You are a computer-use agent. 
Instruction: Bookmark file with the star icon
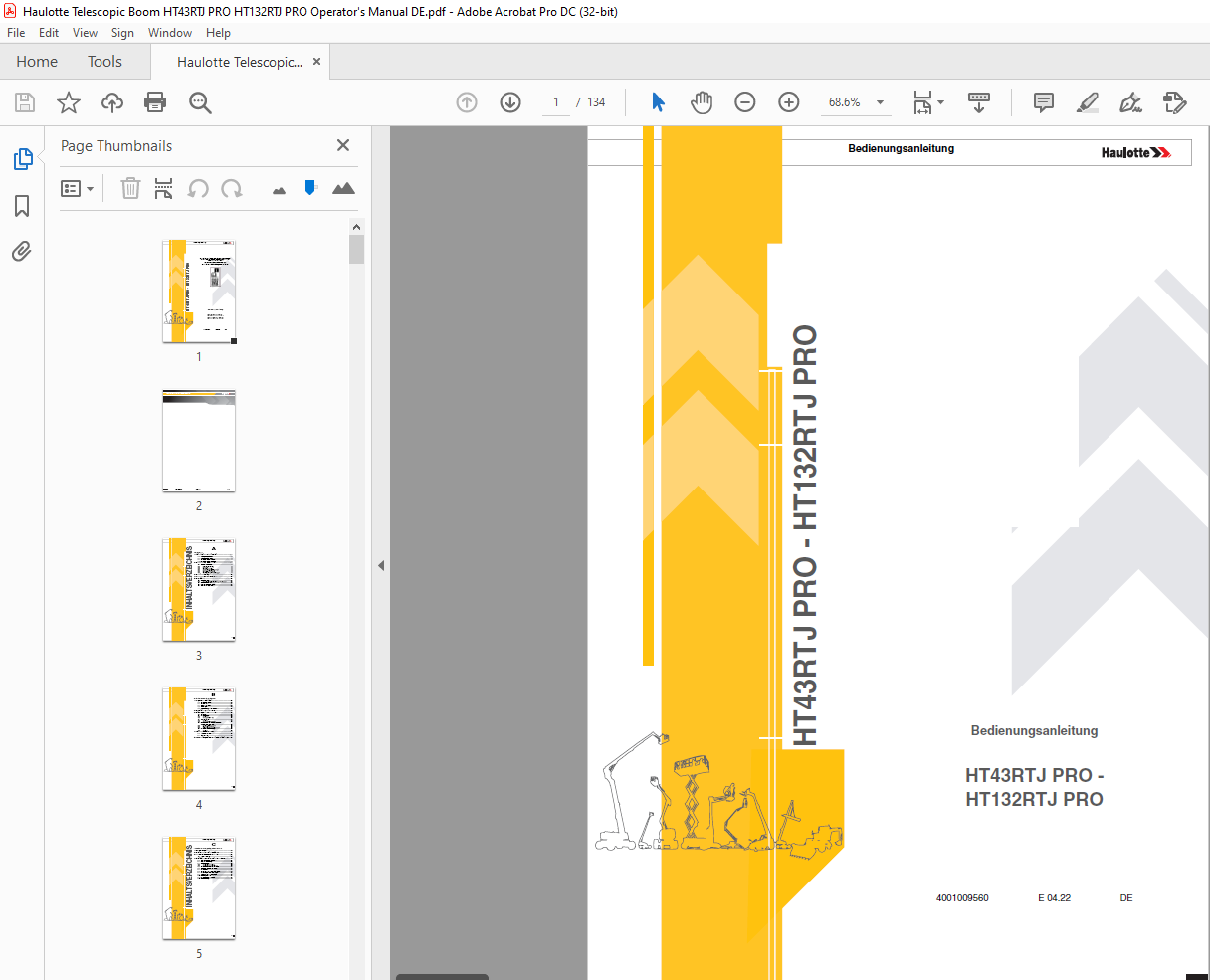pos(69,102)
